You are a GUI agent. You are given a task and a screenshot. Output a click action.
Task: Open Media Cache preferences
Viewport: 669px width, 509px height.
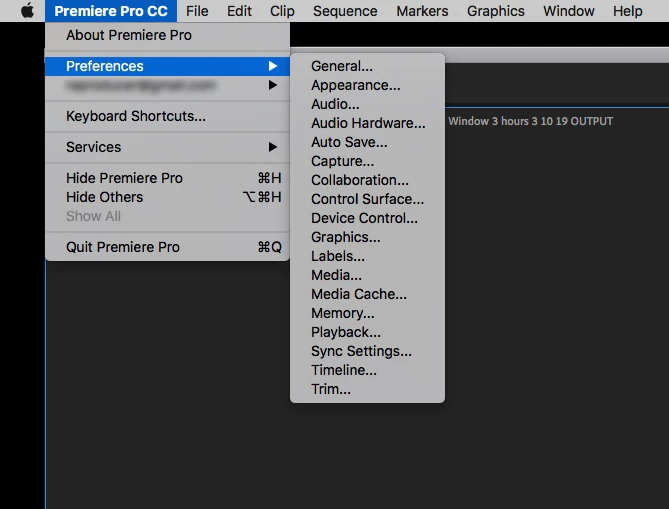coord(367,294)
